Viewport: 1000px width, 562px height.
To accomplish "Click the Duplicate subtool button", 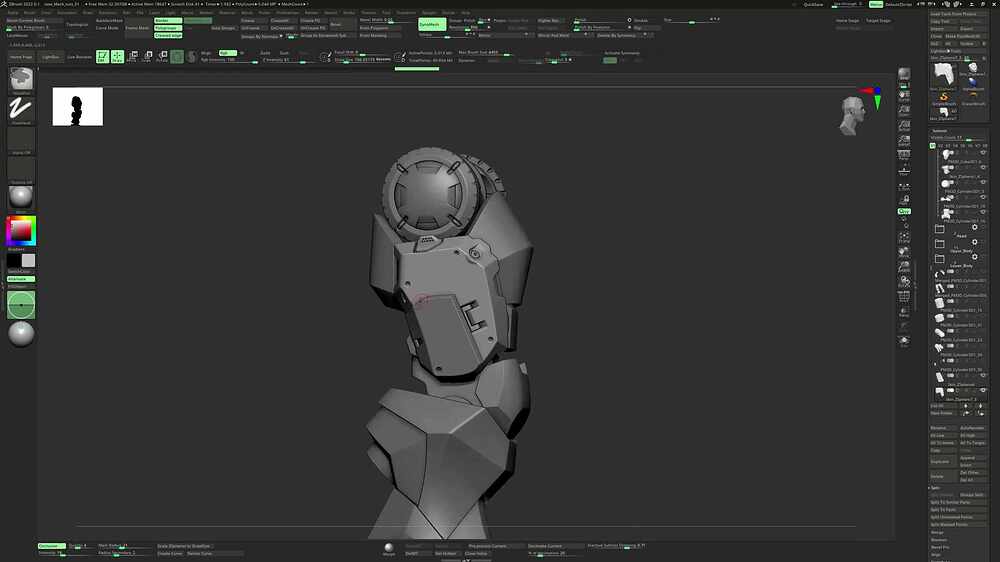I will (x=943, y=461).
